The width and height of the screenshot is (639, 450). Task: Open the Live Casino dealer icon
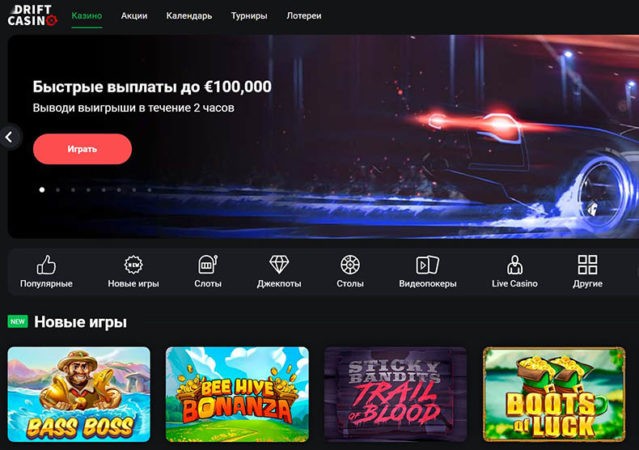[515, 265]
